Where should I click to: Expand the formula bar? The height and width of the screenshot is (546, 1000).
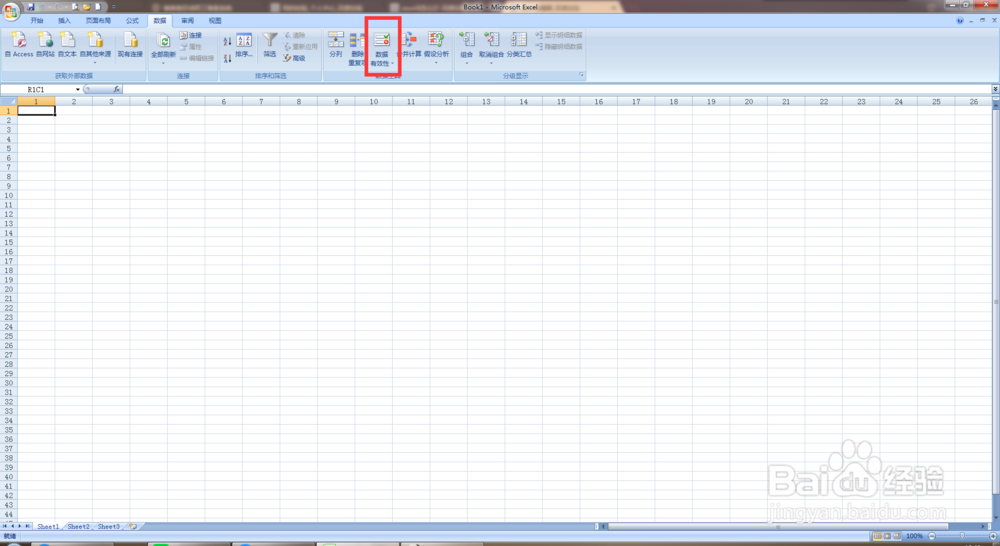pos(995,89)
